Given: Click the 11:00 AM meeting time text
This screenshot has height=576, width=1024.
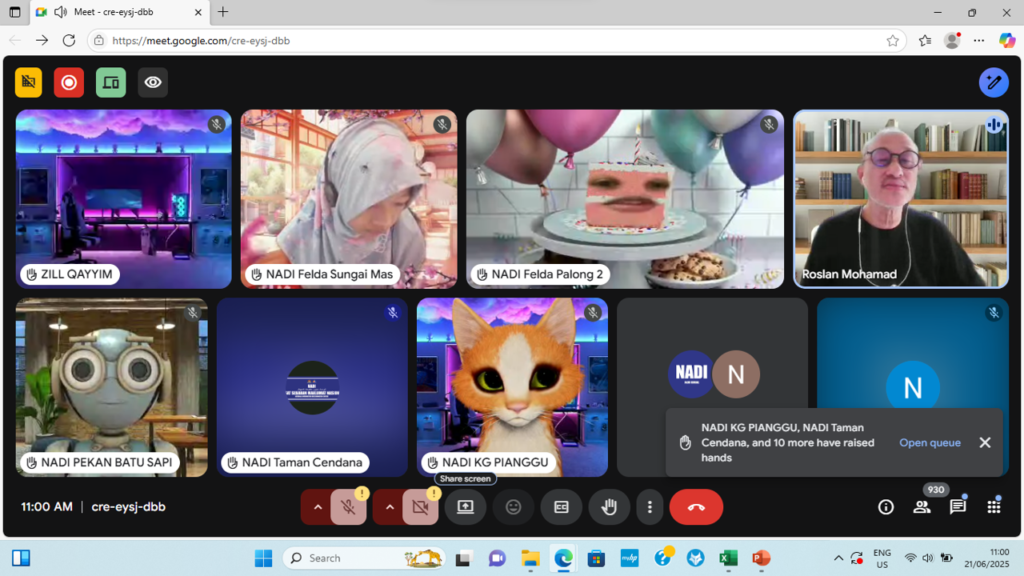Looking at the screenshot, I should (46, 507).
